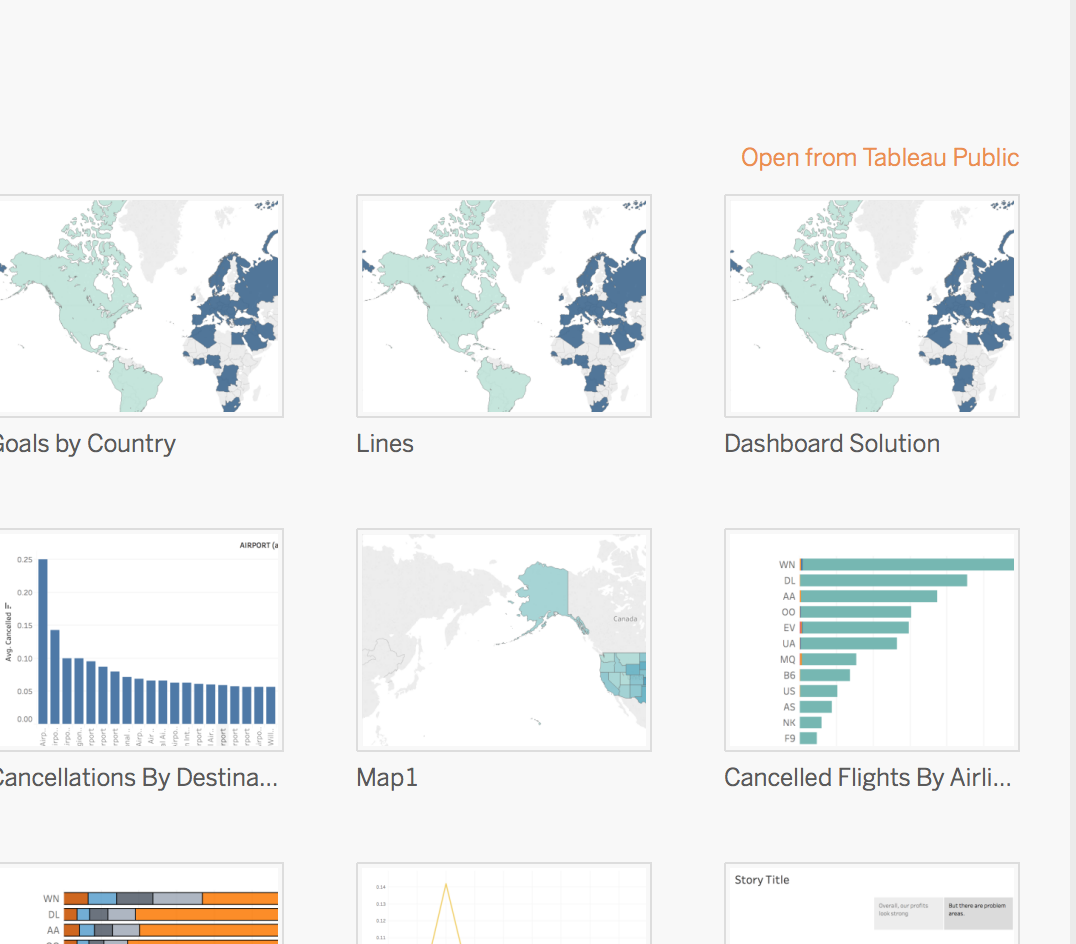The image size is (1076, 944).
Task: Open the Lines workbook map thumbnail
Action: point(504,306)
